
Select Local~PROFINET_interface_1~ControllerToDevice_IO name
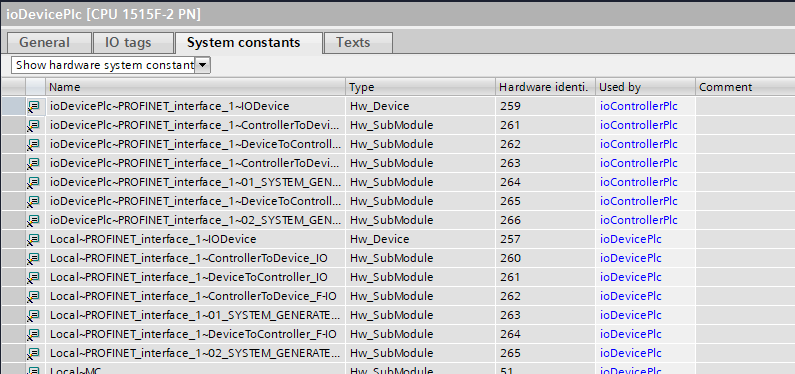pos(196,258)
